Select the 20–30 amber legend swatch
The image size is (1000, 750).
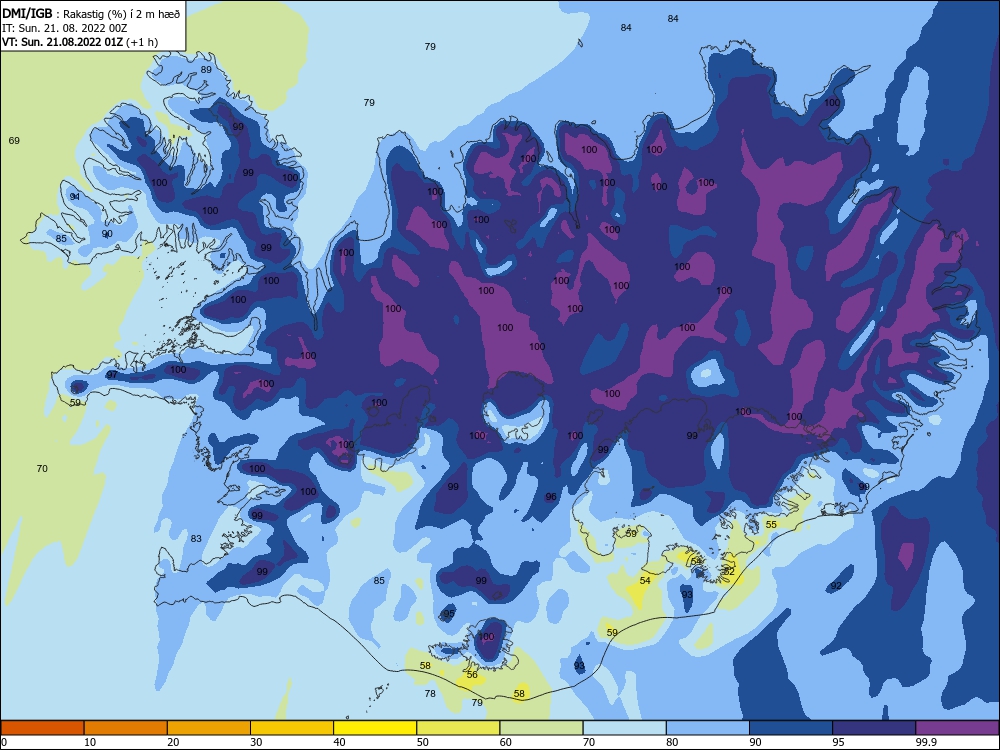(x=209, y=728)
